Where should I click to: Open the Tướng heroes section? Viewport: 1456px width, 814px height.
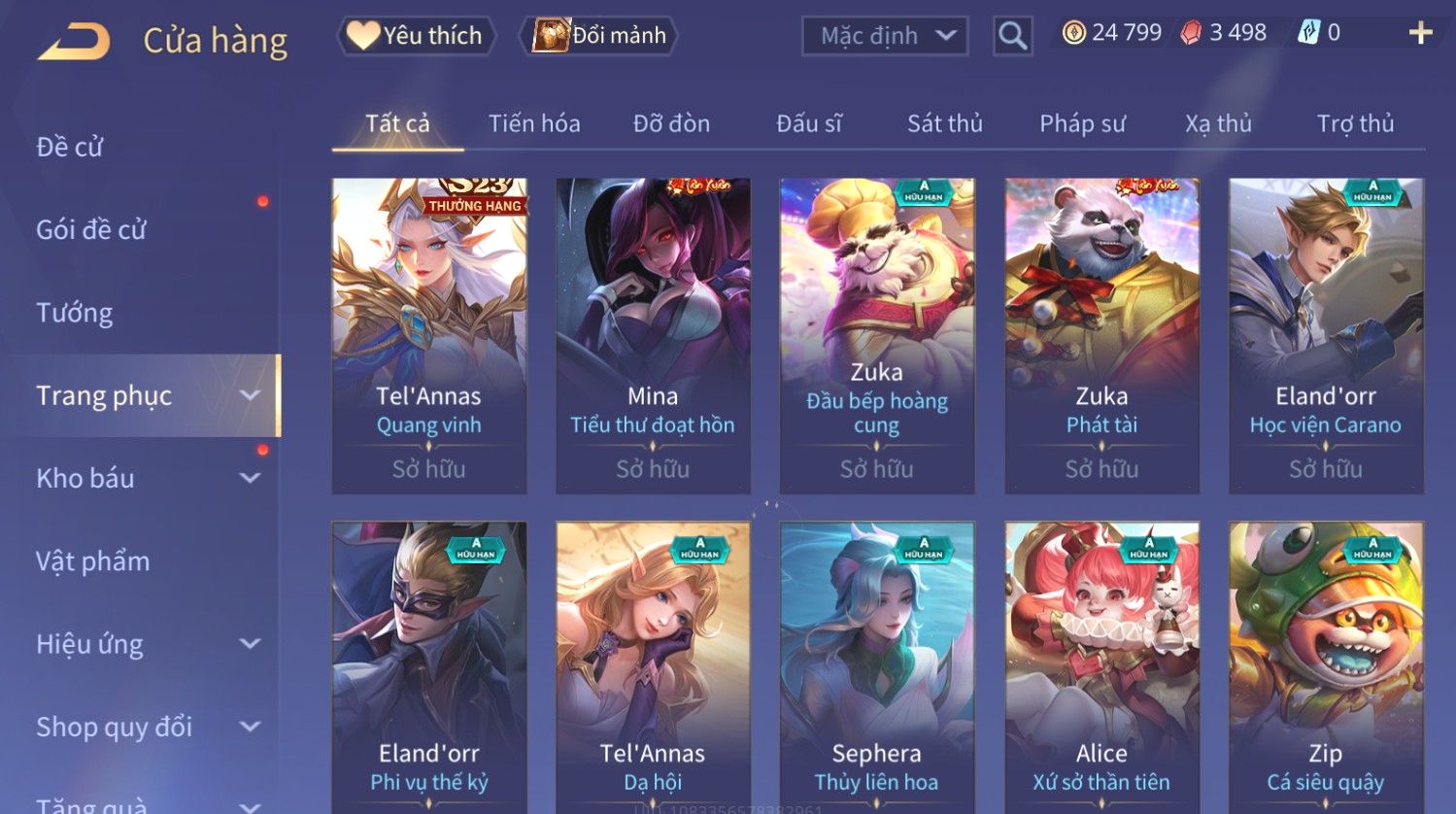[x=75, y=313]
